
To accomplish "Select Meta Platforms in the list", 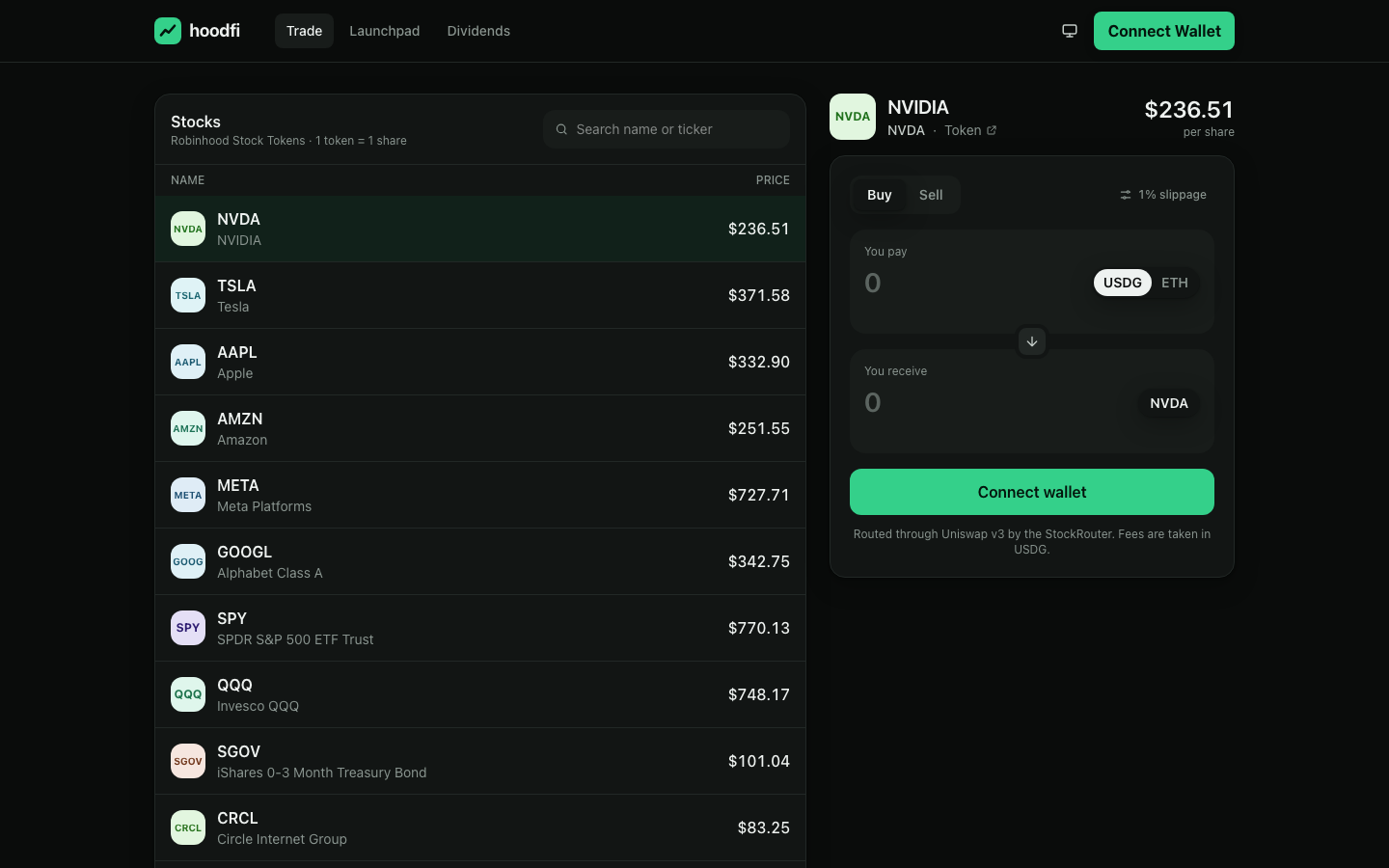I will tap(264, 506).
